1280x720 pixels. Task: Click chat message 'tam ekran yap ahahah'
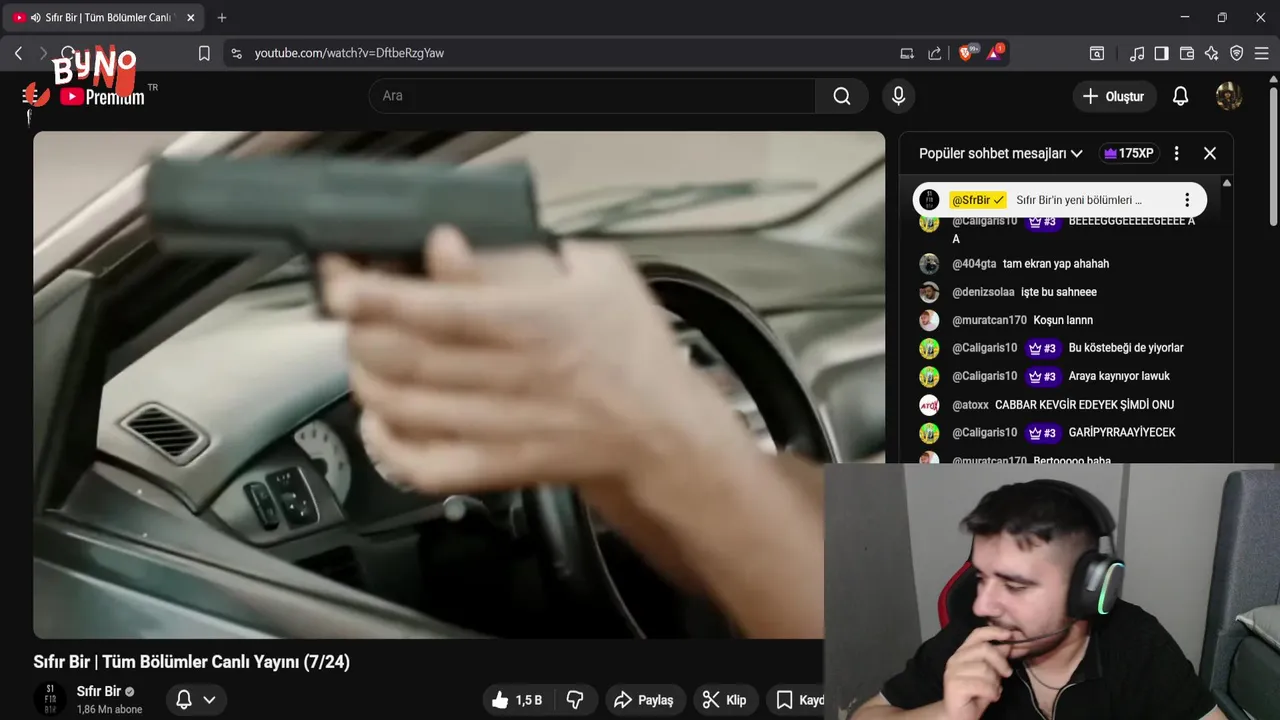pyautogui.click(x=1056, y=264)
